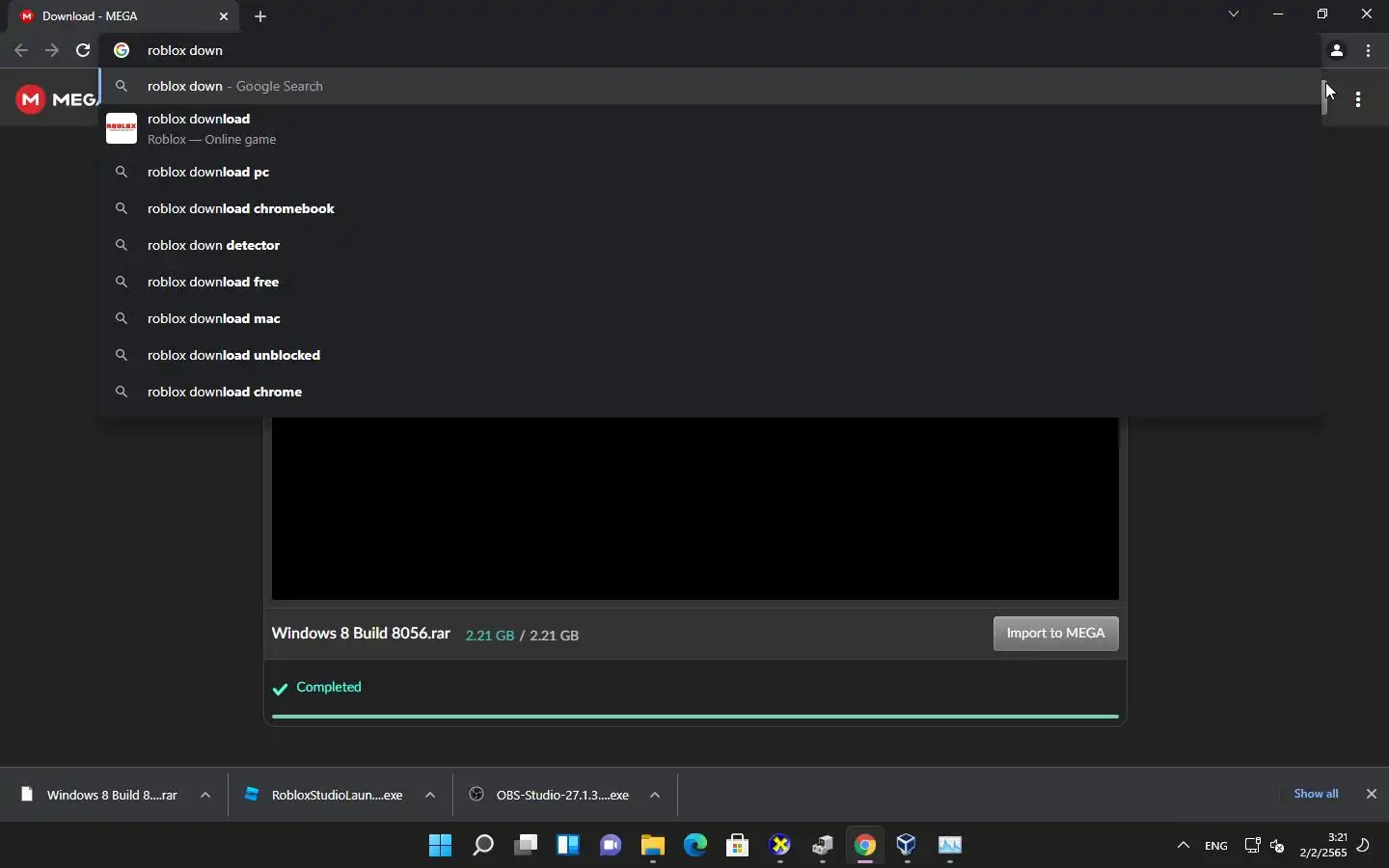Open downloaded RobloxStudioLauncher exe file
This screenshot has height=868, width=1389.
tap(325, 795)
